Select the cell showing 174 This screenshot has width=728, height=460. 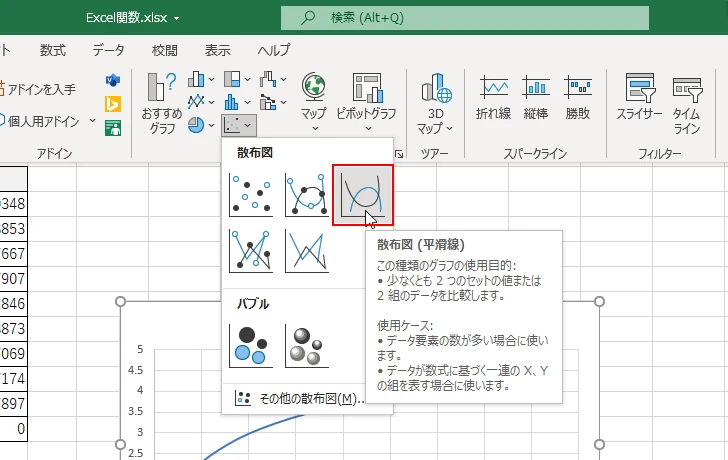[13, 378]
